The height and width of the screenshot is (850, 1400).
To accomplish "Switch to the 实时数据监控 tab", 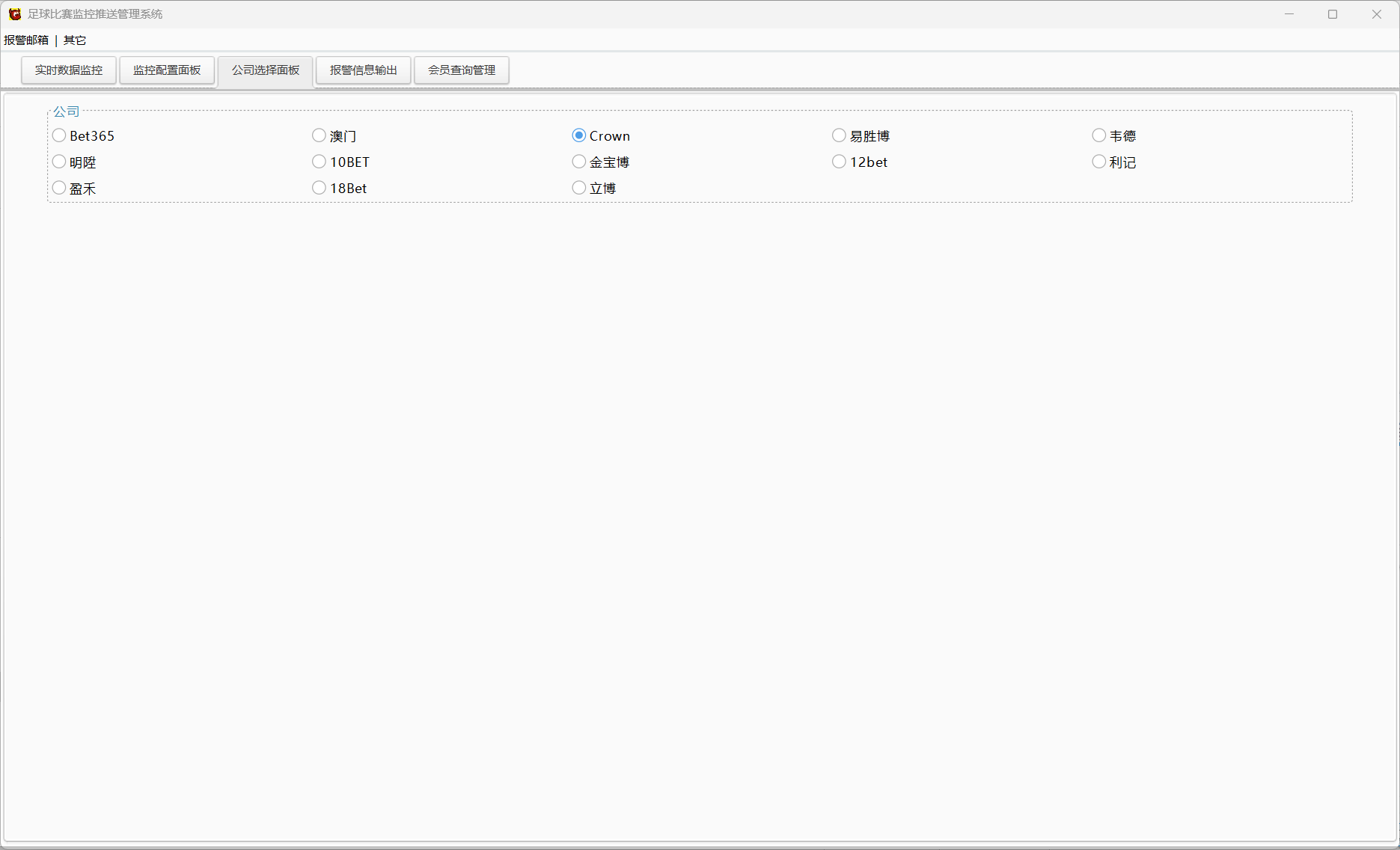I will (69, 70).
